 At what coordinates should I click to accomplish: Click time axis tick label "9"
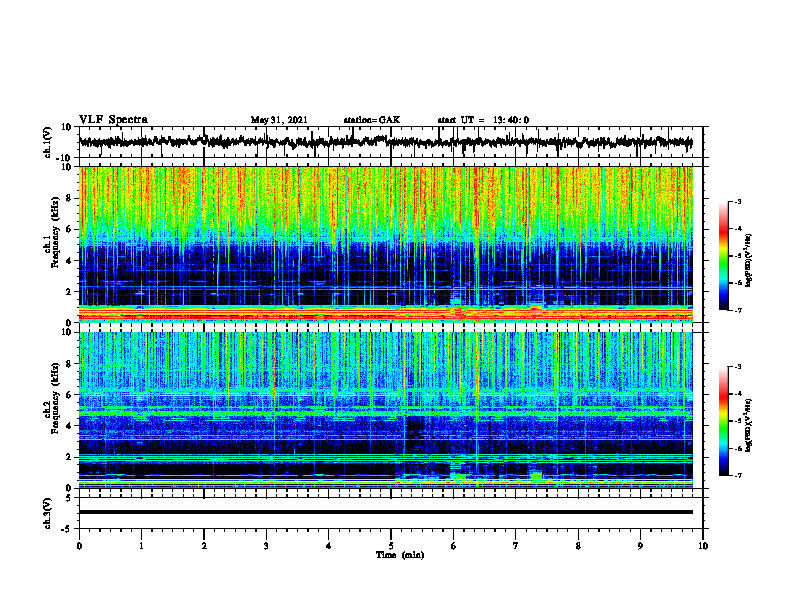pyautogui.click(x=640, y=546)
